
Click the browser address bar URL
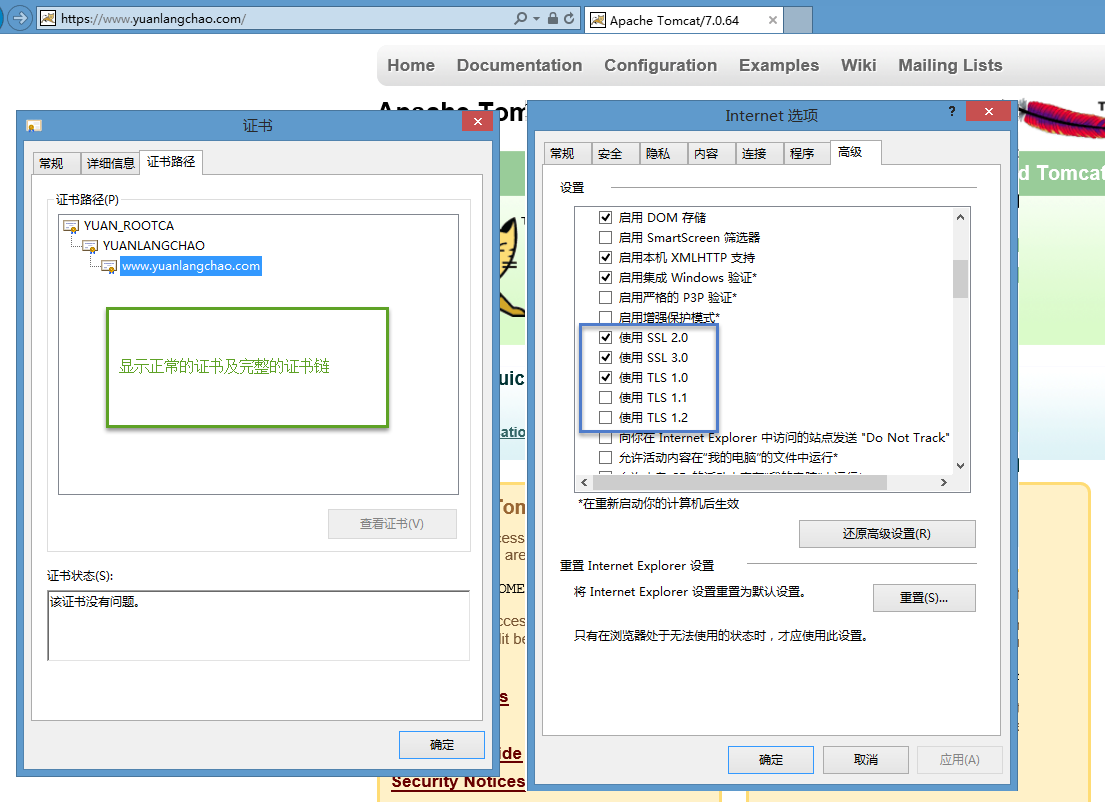click(154, 19)
